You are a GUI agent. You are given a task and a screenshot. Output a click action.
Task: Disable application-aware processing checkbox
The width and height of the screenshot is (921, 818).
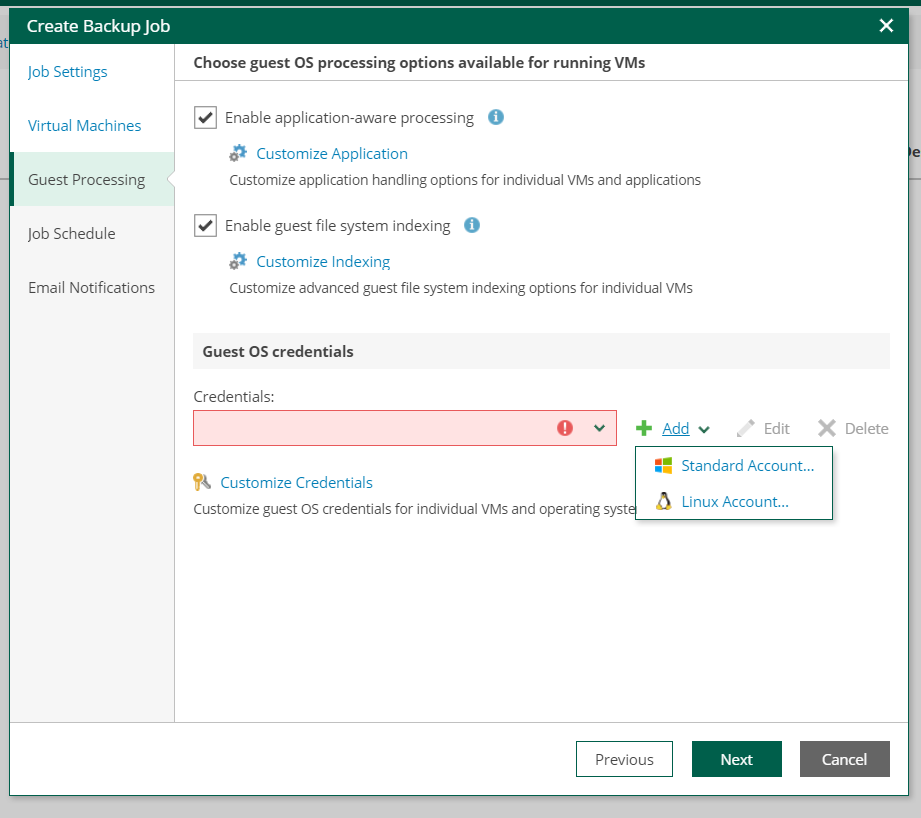205,117
